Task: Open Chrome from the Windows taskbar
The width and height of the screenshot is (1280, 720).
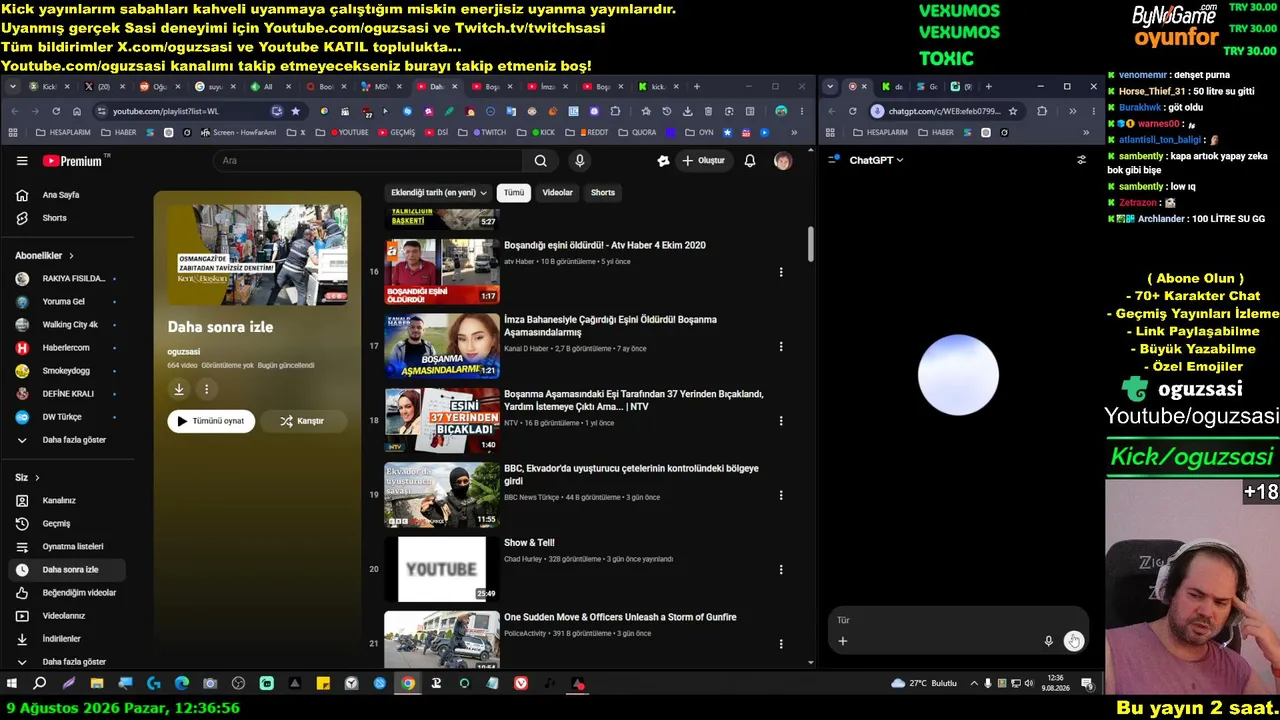Action: click(x=408, y=684)
